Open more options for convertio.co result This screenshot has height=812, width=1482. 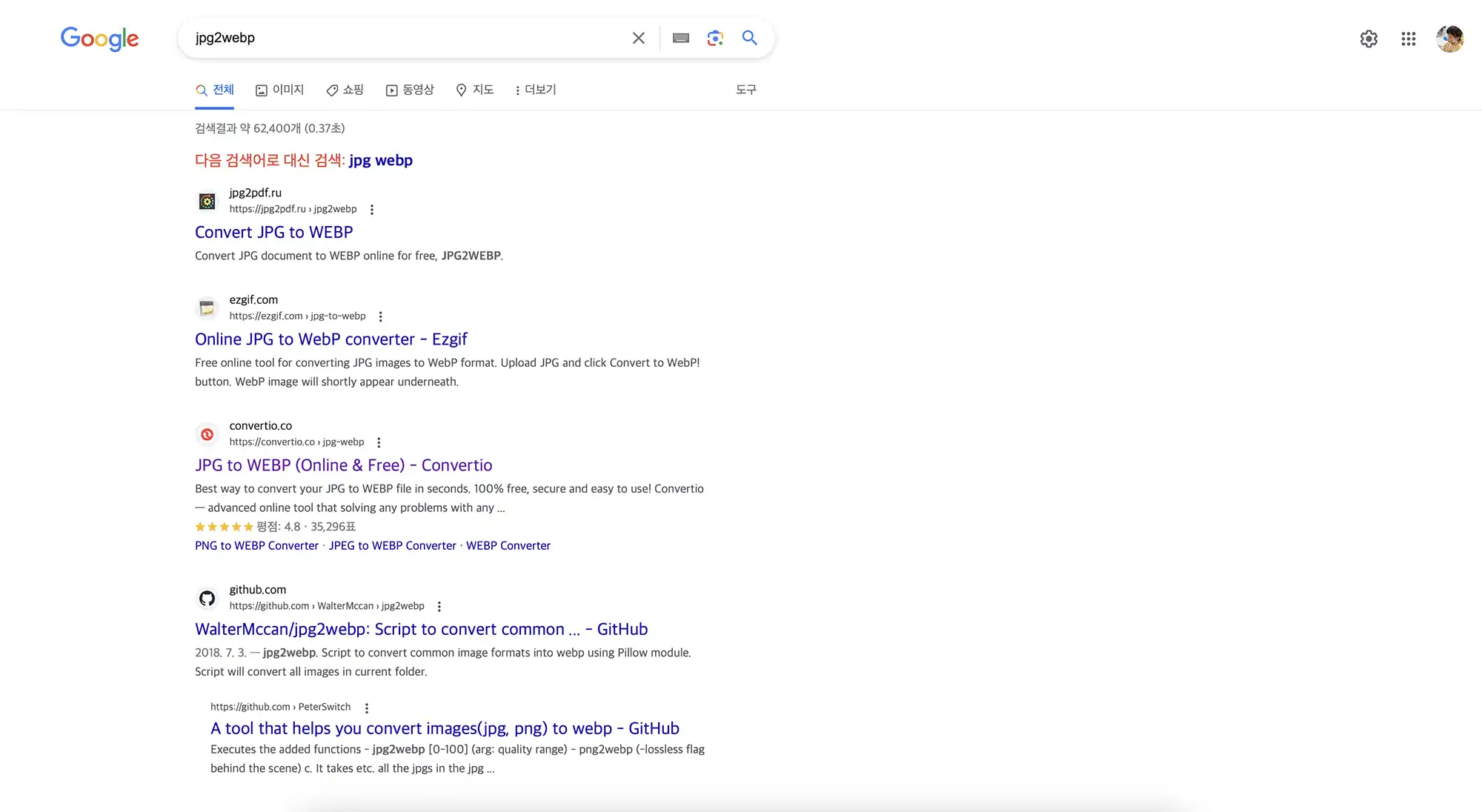point(379,442)
